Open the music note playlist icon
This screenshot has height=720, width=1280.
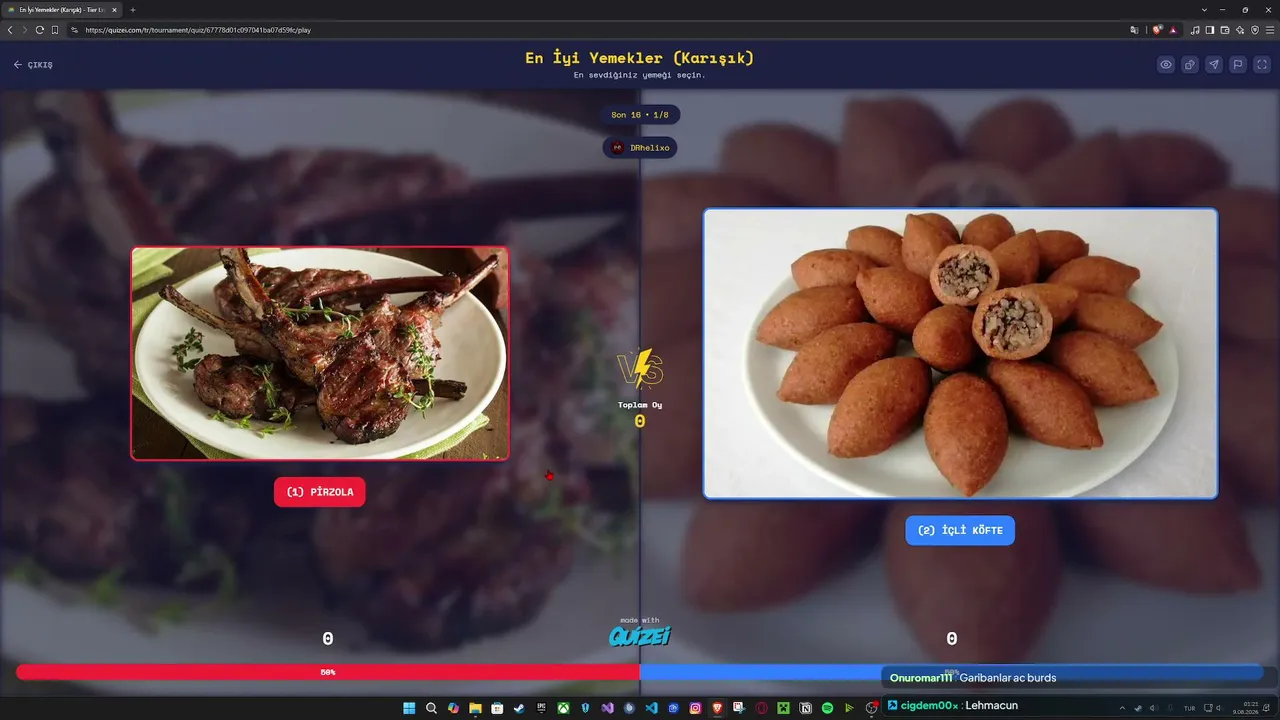pos(1195,30)
